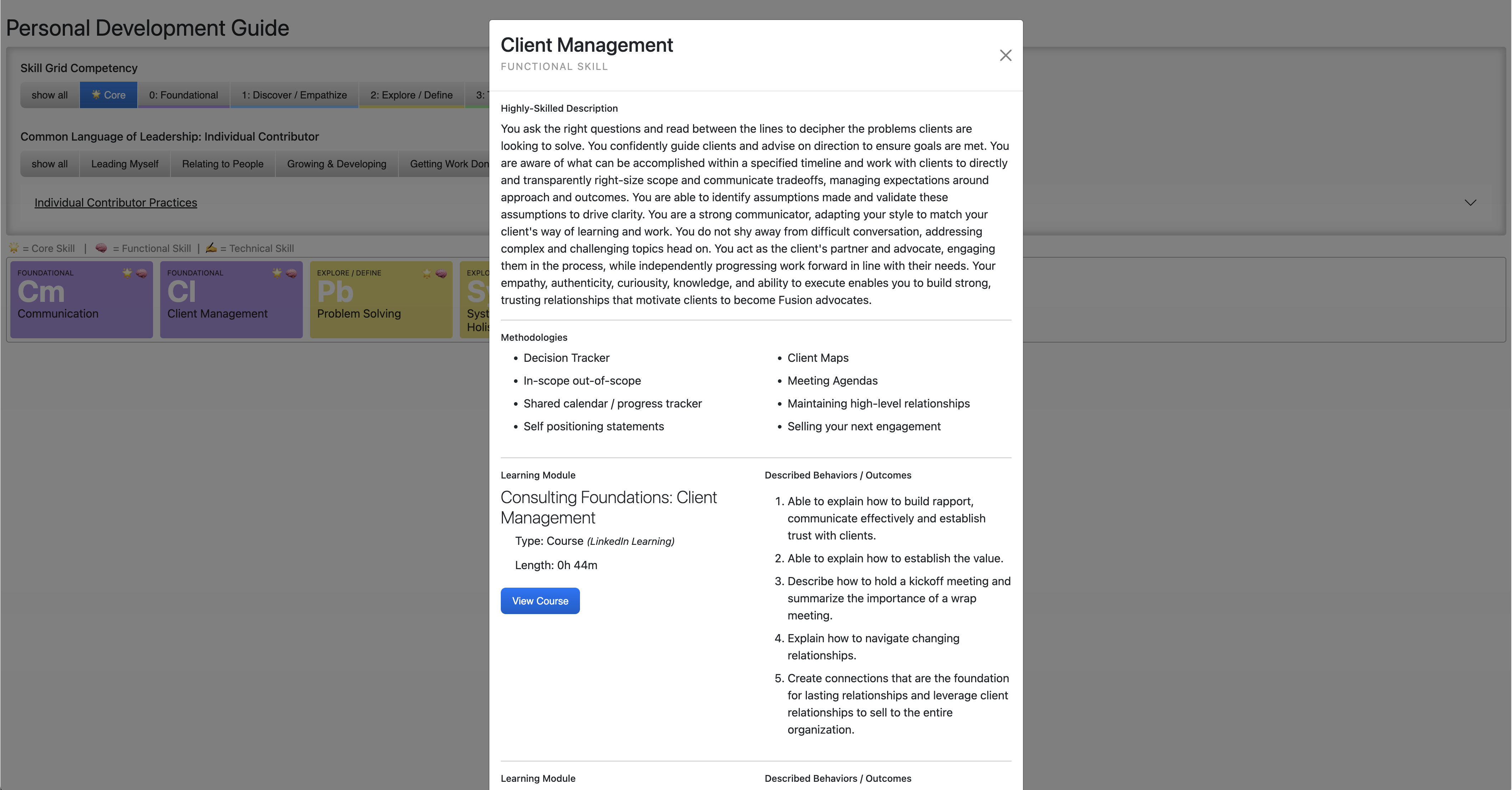Open the Problem Solving skill tile
The width and height of the screenshot is (1512, 790).
(380, 300)
